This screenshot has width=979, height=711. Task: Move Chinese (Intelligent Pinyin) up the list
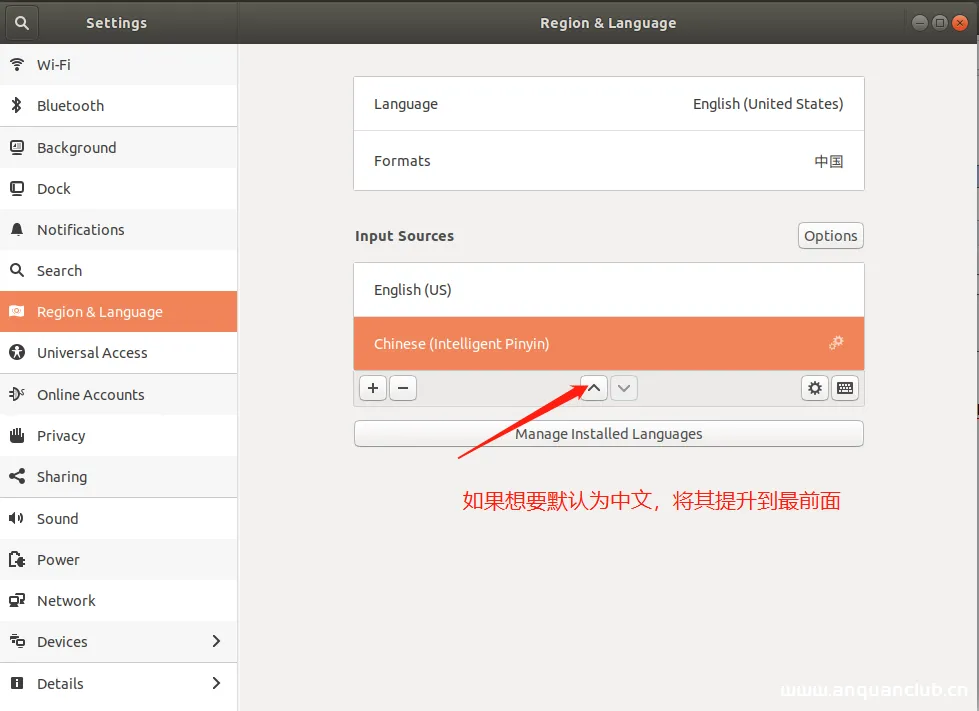593,388
